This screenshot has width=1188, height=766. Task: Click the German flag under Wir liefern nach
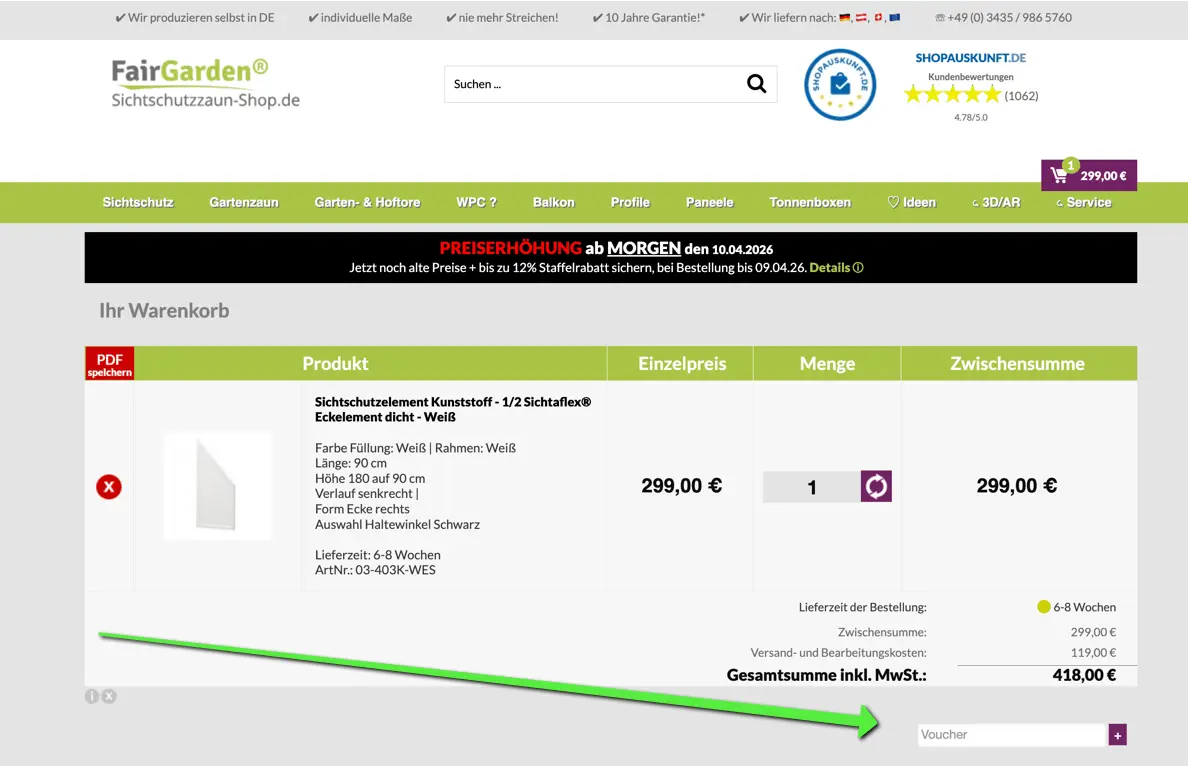point(844,17)
